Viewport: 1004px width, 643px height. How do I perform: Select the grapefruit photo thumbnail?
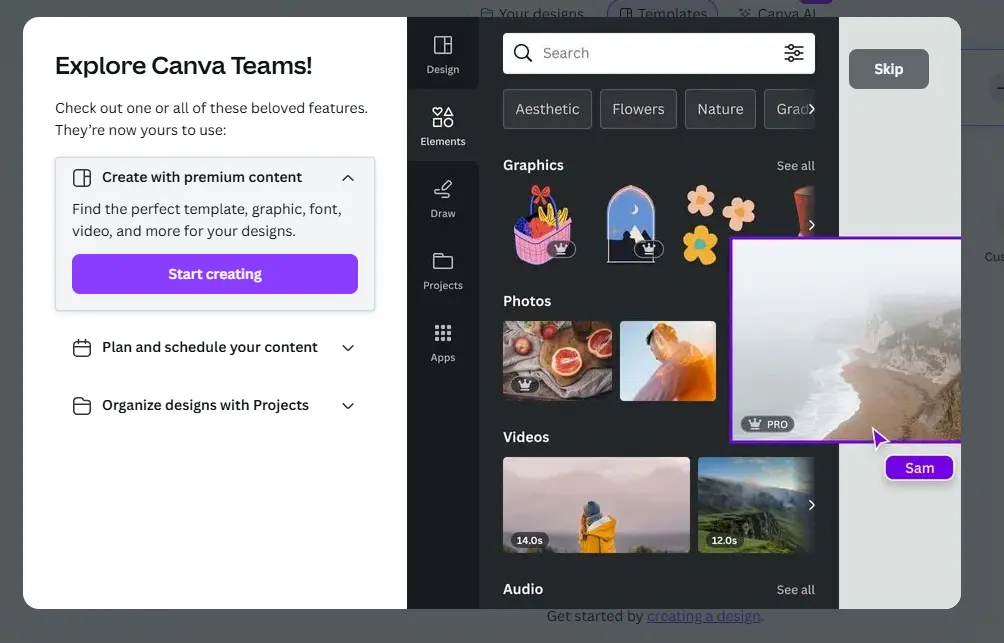coord(558,361)
